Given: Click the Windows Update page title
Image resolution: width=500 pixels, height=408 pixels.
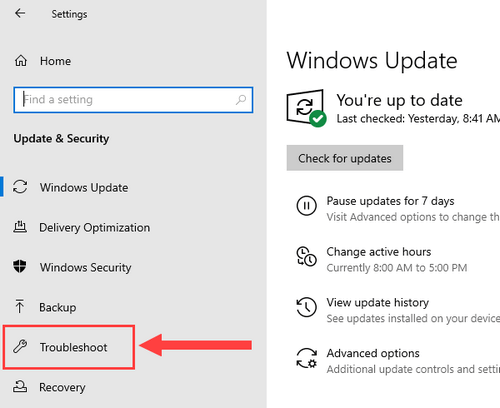Looking at the screenshot, I should point(372,61).
